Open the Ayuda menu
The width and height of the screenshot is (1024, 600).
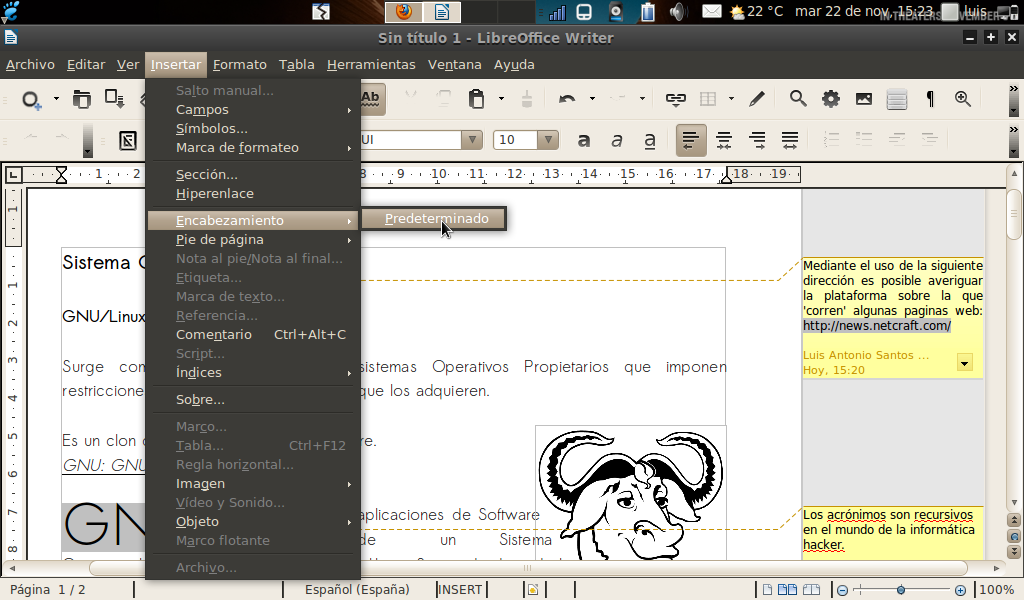pos(514,65)
